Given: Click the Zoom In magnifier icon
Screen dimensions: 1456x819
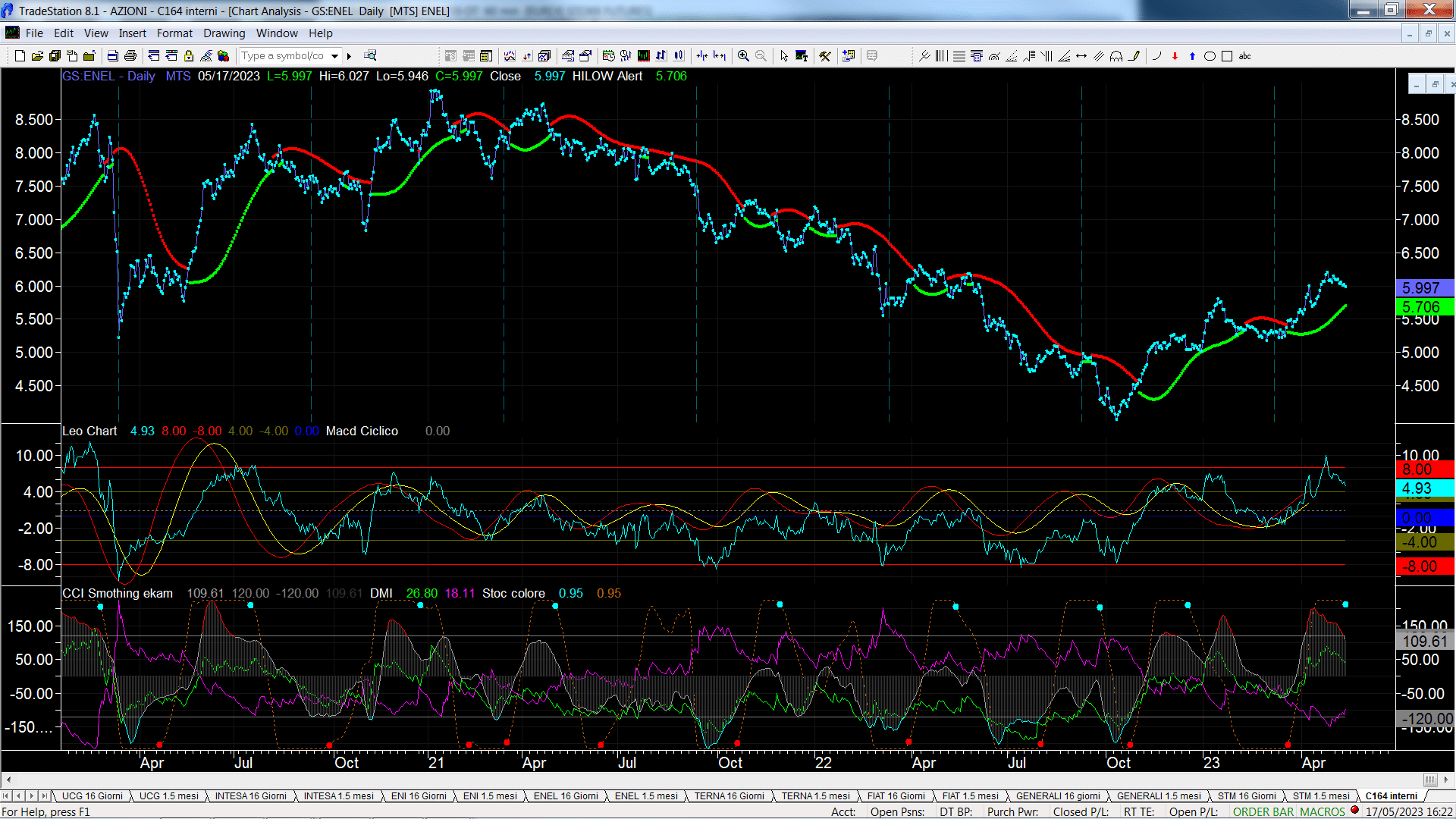Looking at the screenshot, I should click(x=743, y=55).
